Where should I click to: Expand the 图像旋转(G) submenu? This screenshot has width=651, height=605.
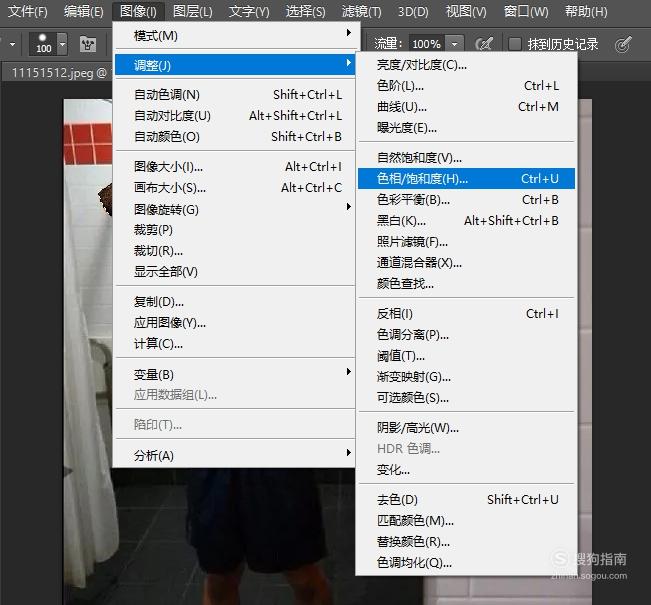click(235, 209)
